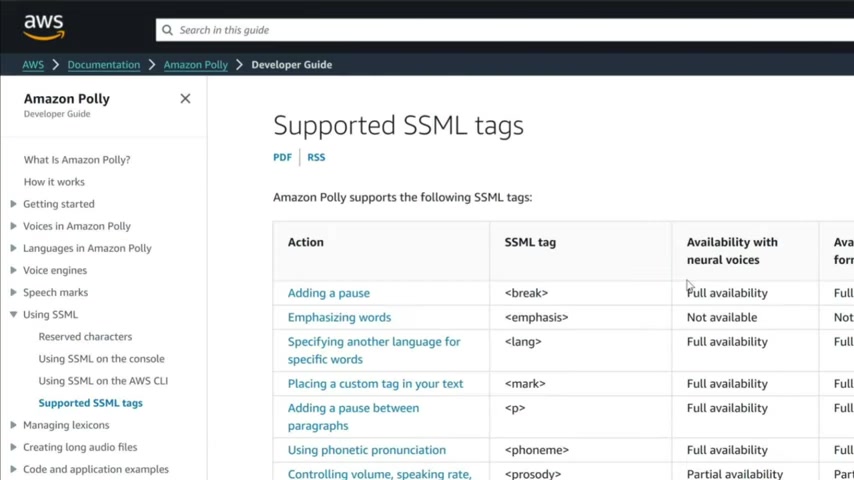Click the Amazon Polly sidebar title
This screenshot has width=854, height=480.
tap(66, 99)
